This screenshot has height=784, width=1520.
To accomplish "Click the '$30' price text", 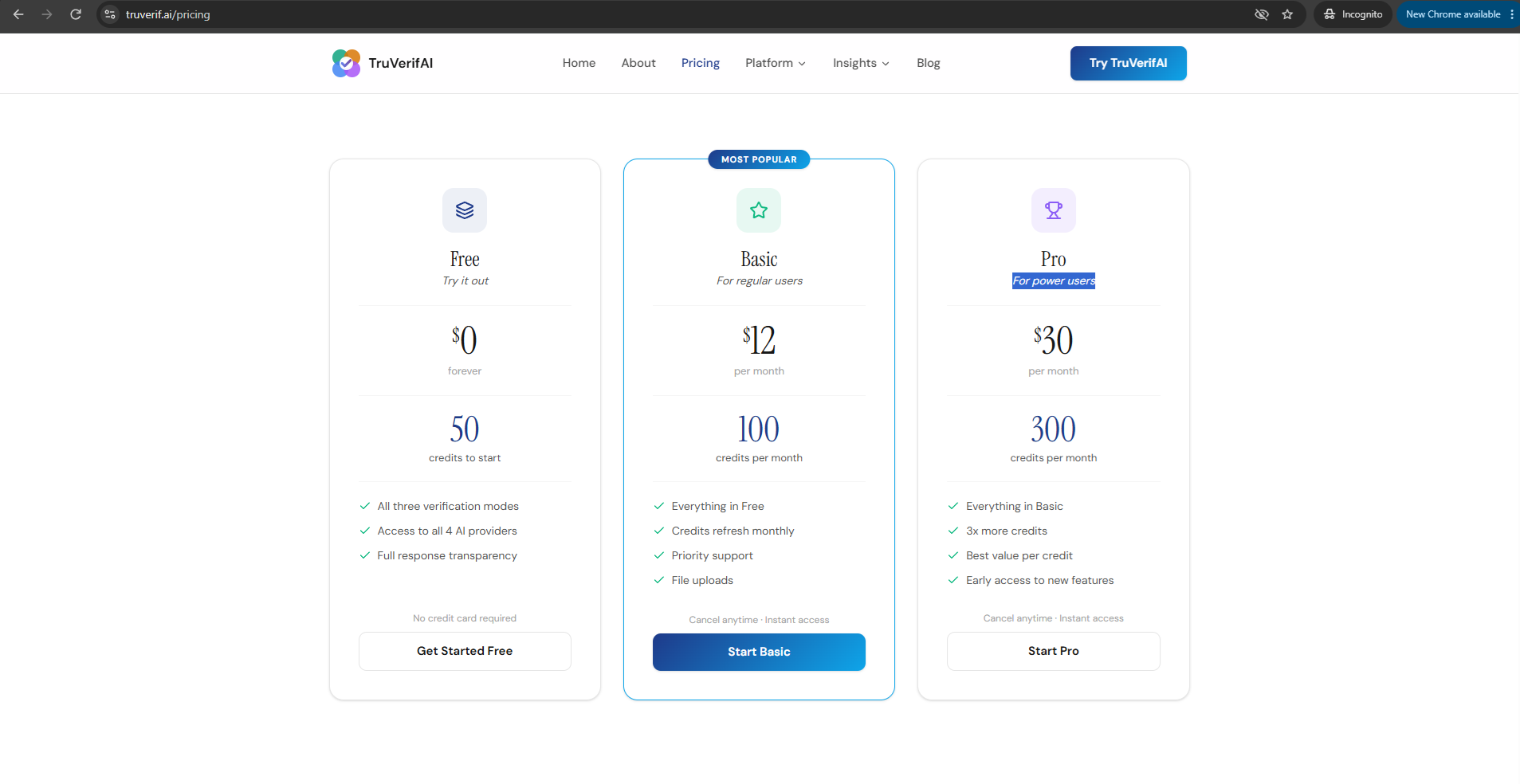I will (x=1054, y=340).
